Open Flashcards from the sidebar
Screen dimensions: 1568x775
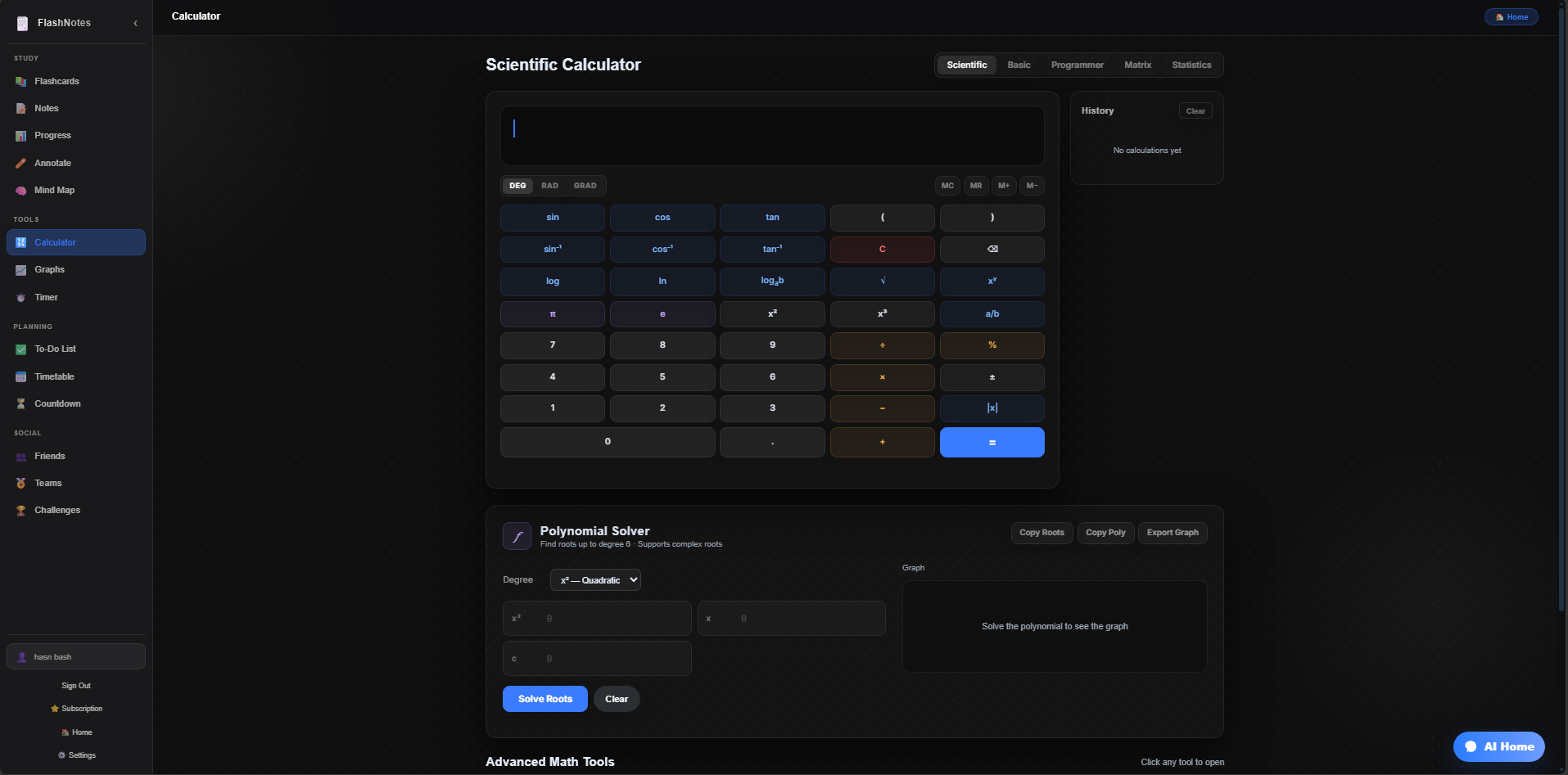pyautogui.click(x=56, y=82)
